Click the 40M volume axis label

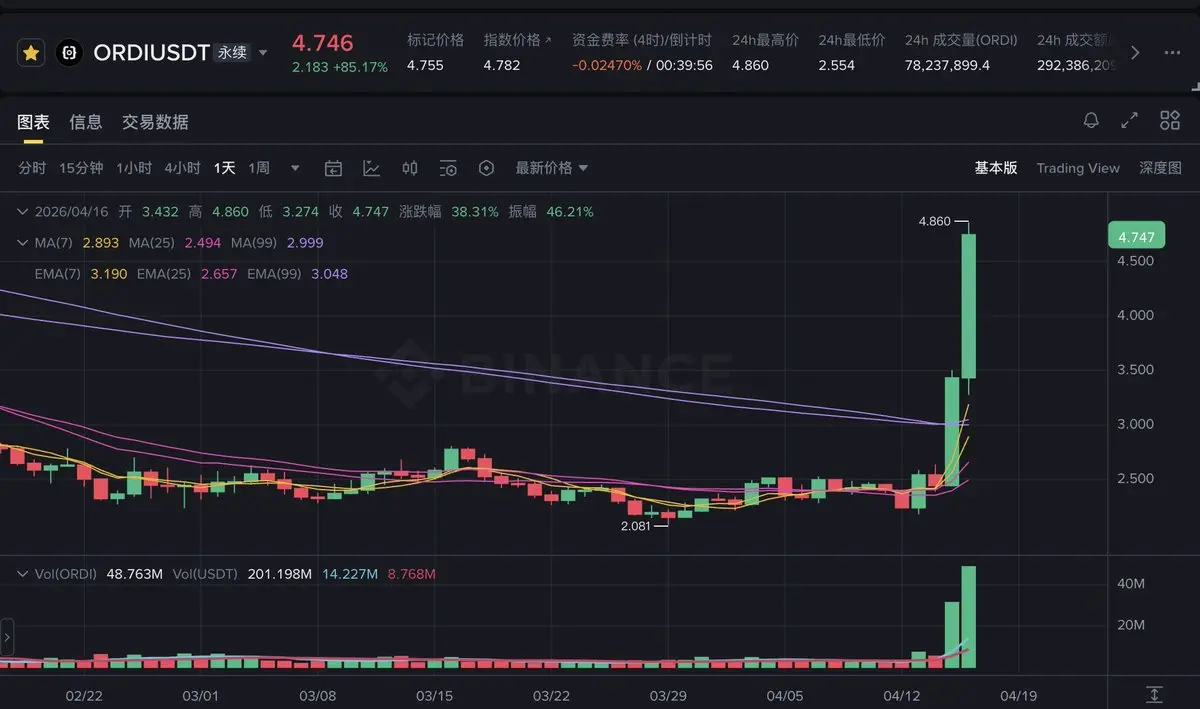(1131, 583)
